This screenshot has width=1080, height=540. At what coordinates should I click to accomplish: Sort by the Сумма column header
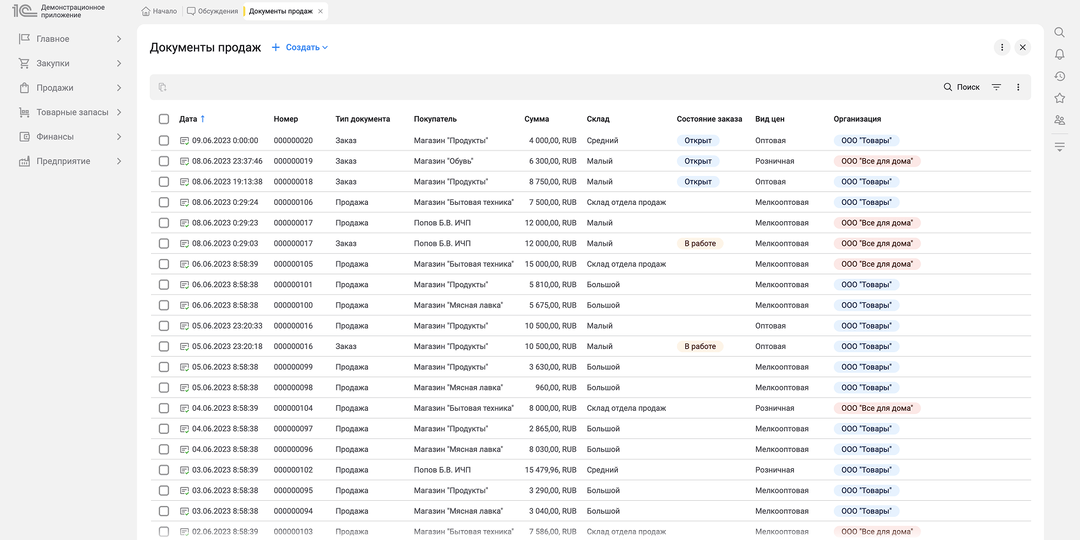tap(537, 119)
